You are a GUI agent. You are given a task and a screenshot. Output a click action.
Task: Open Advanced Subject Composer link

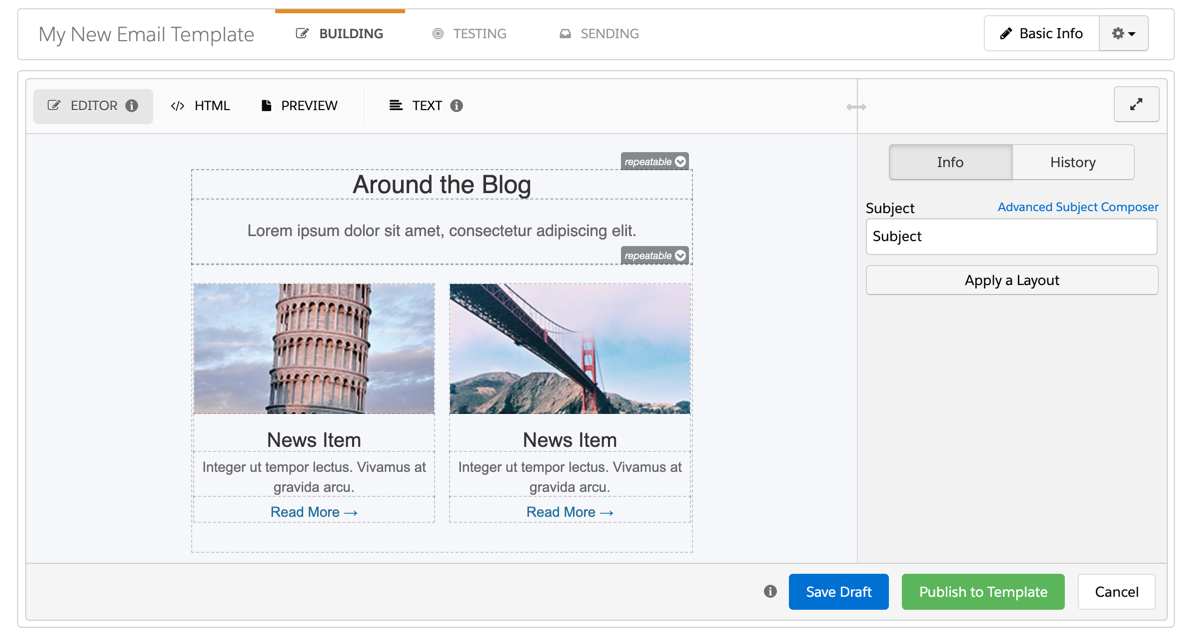(x=1077, y=207)
